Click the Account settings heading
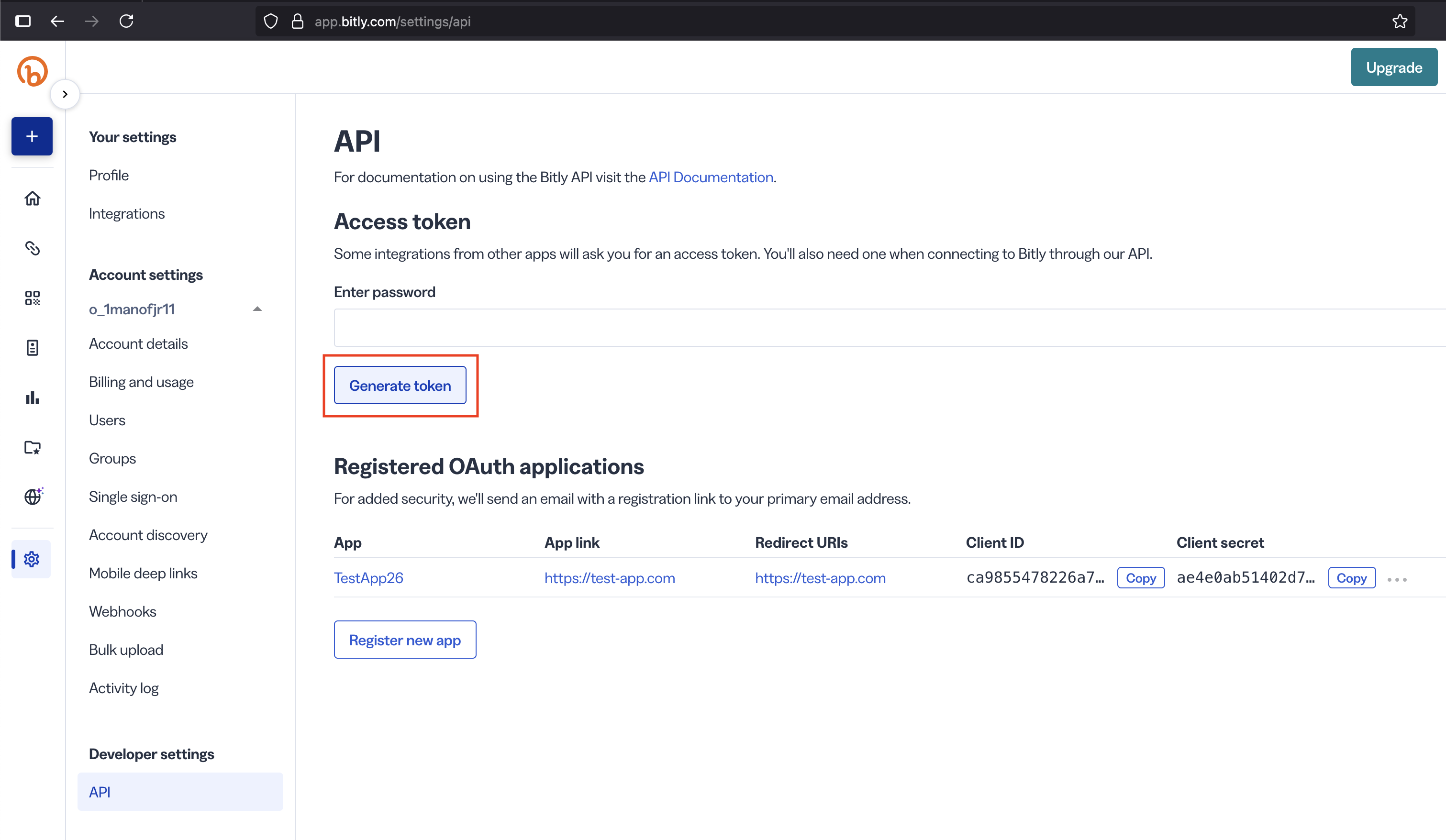Image resolution: width=1446 pixels, height=840 pixels. pos(146,275)
